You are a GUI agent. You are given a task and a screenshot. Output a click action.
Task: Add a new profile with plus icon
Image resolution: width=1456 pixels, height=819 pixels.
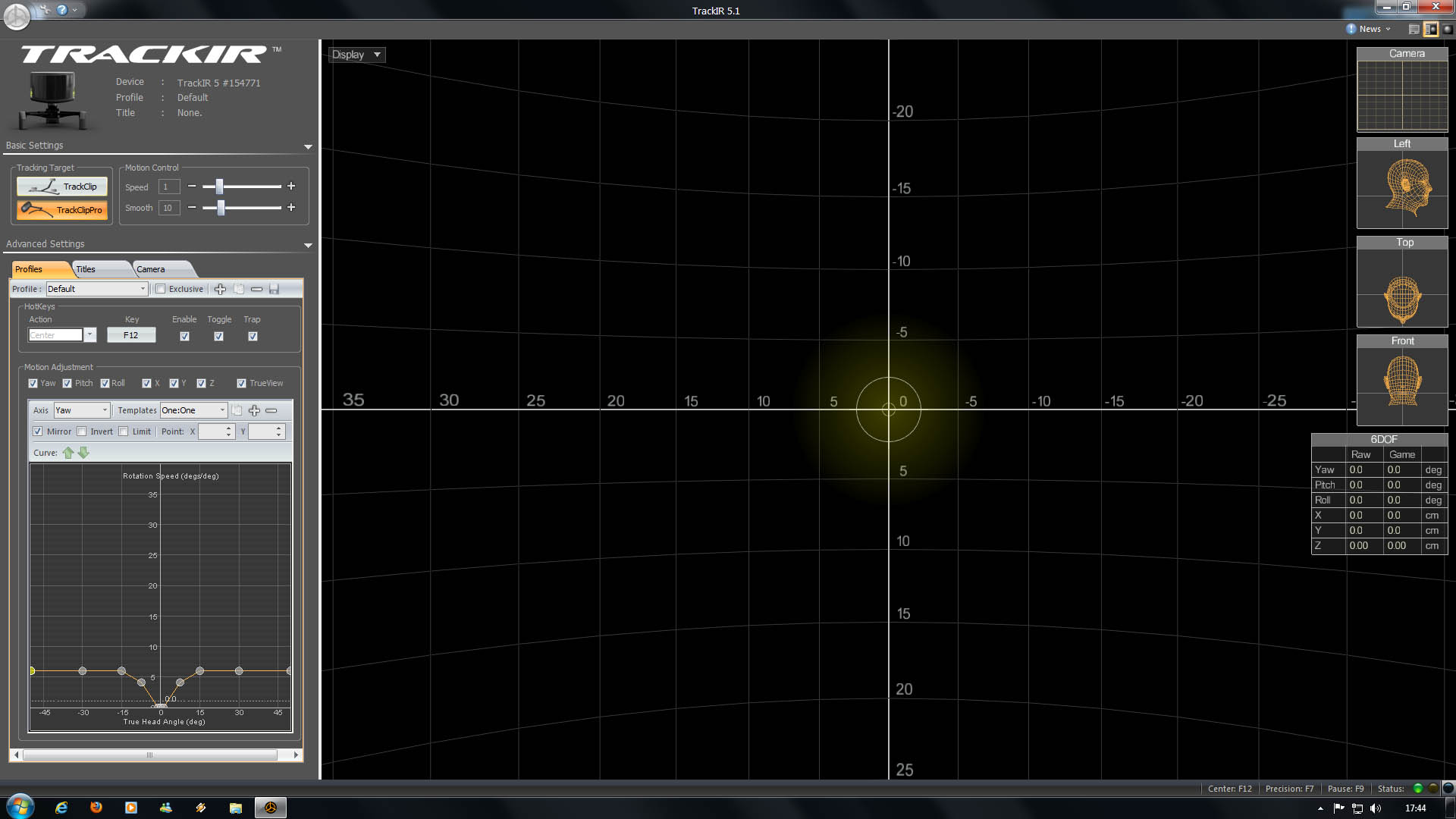point(220,289)
